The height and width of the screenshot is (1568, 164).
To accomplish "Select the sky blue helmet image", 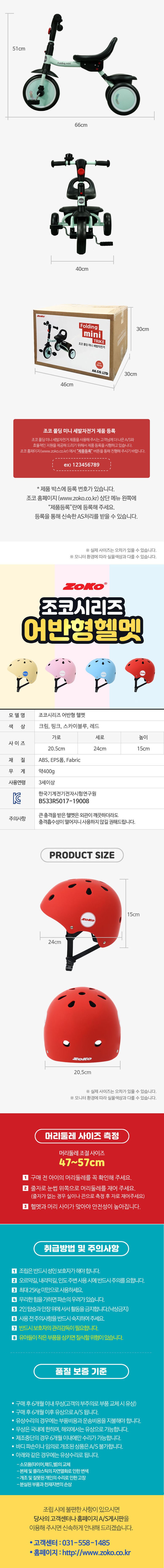I will click(101, 674).
